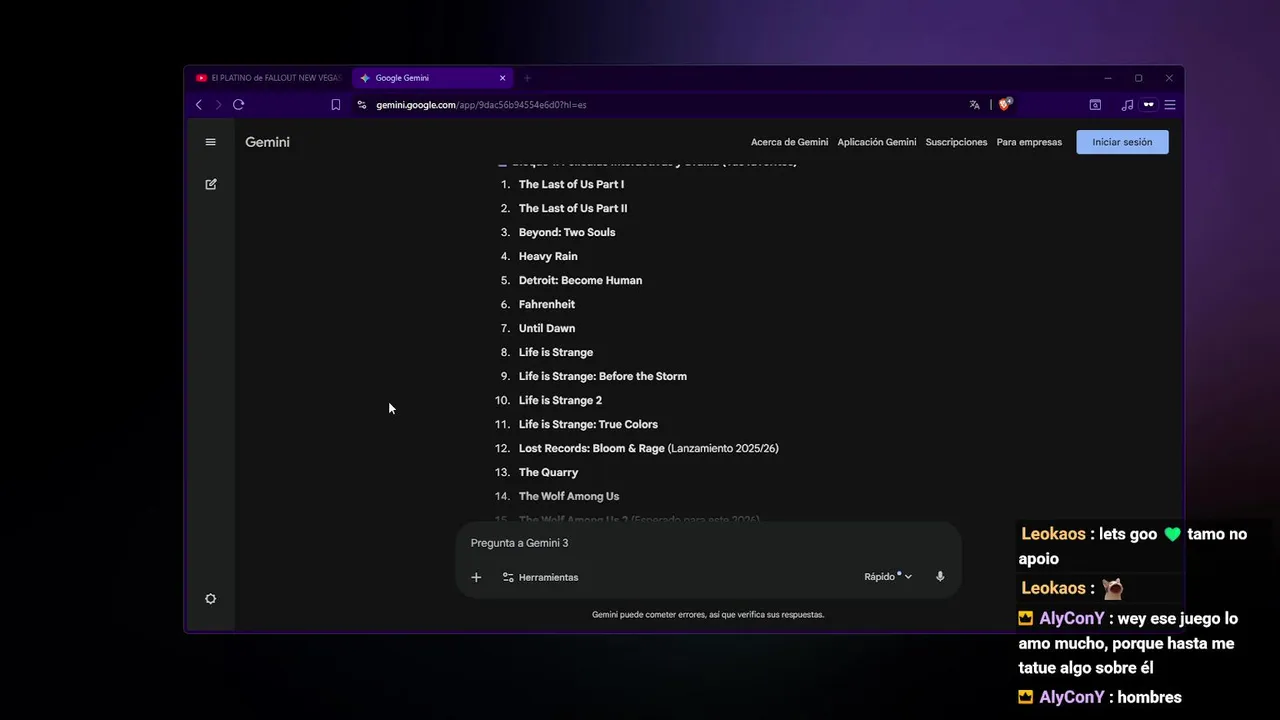The width and height of the screenshot is (1280, 720).
Task: Click the Gemini logo title text
Action: tap(267, 142)
